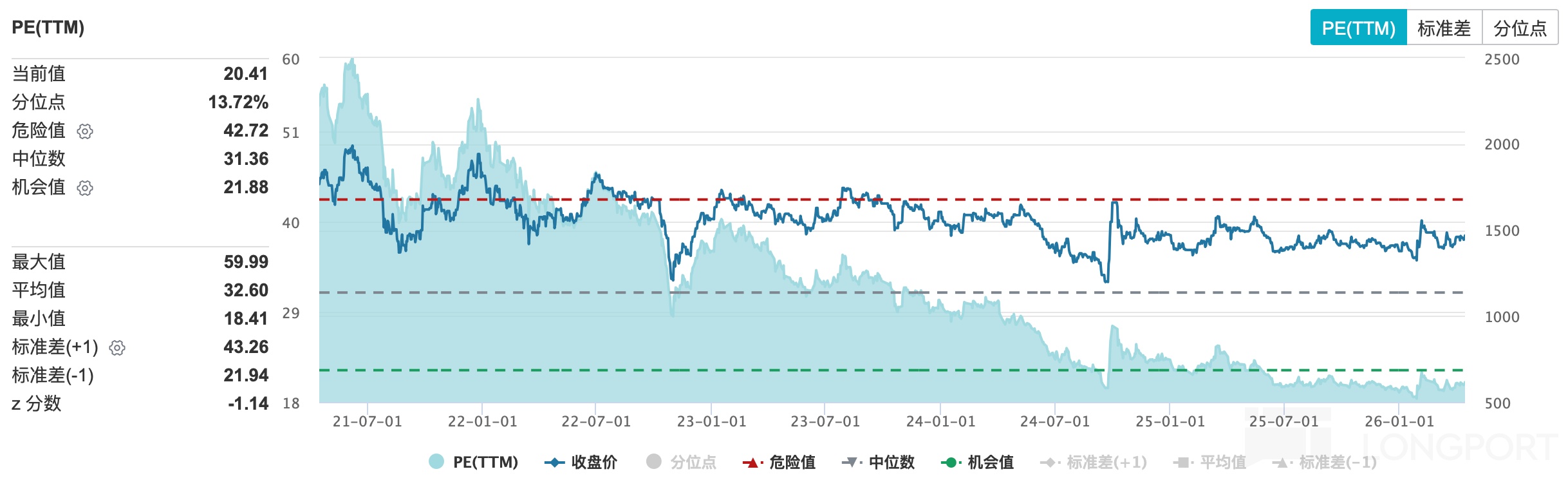Switch to the 分位点 tab
The height and width of the screenshot is (478, 1568).
(x=1520, y=28)
